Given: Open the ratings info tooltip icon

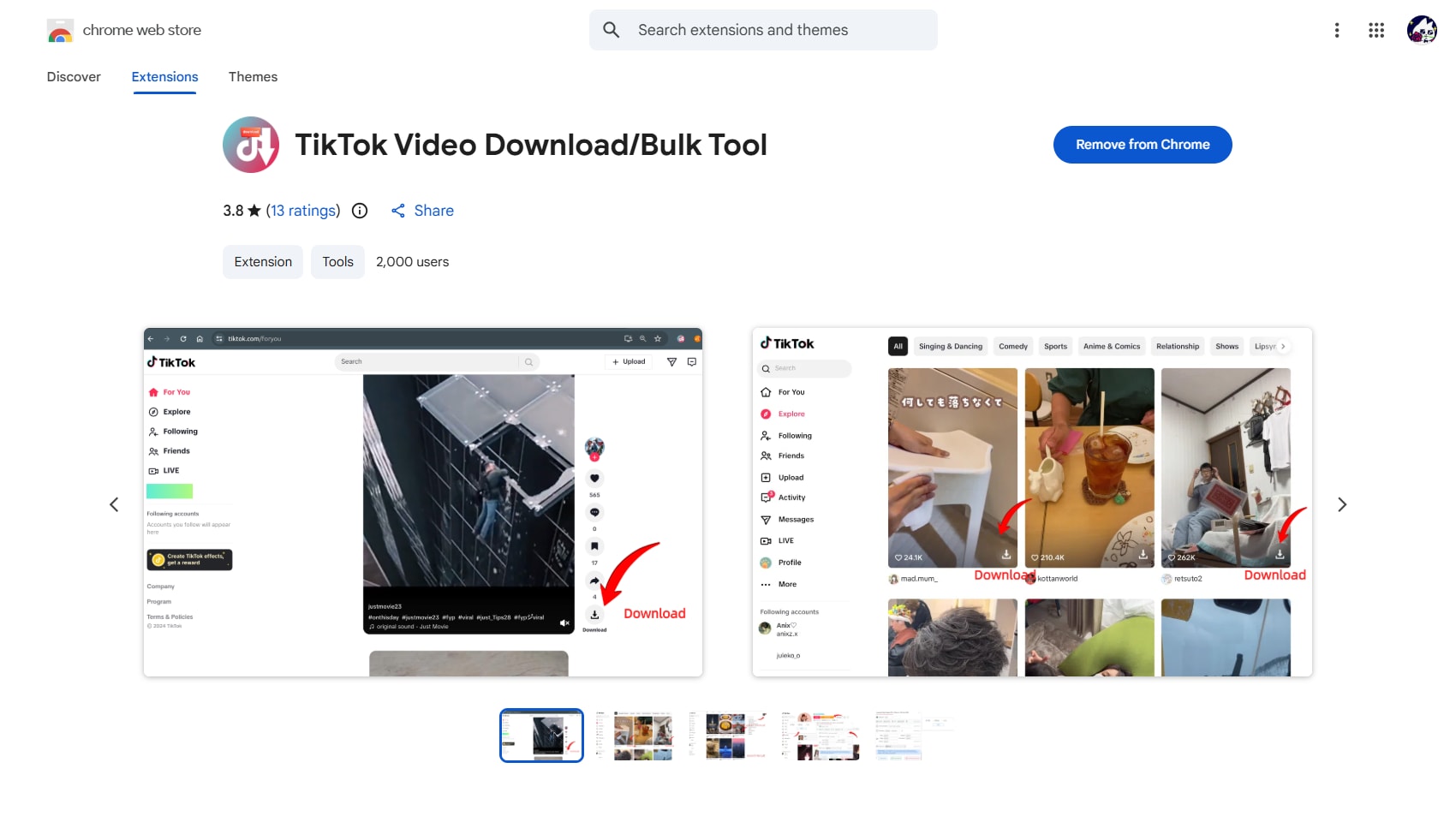Looking at the screenshot, I should point(359,211).
